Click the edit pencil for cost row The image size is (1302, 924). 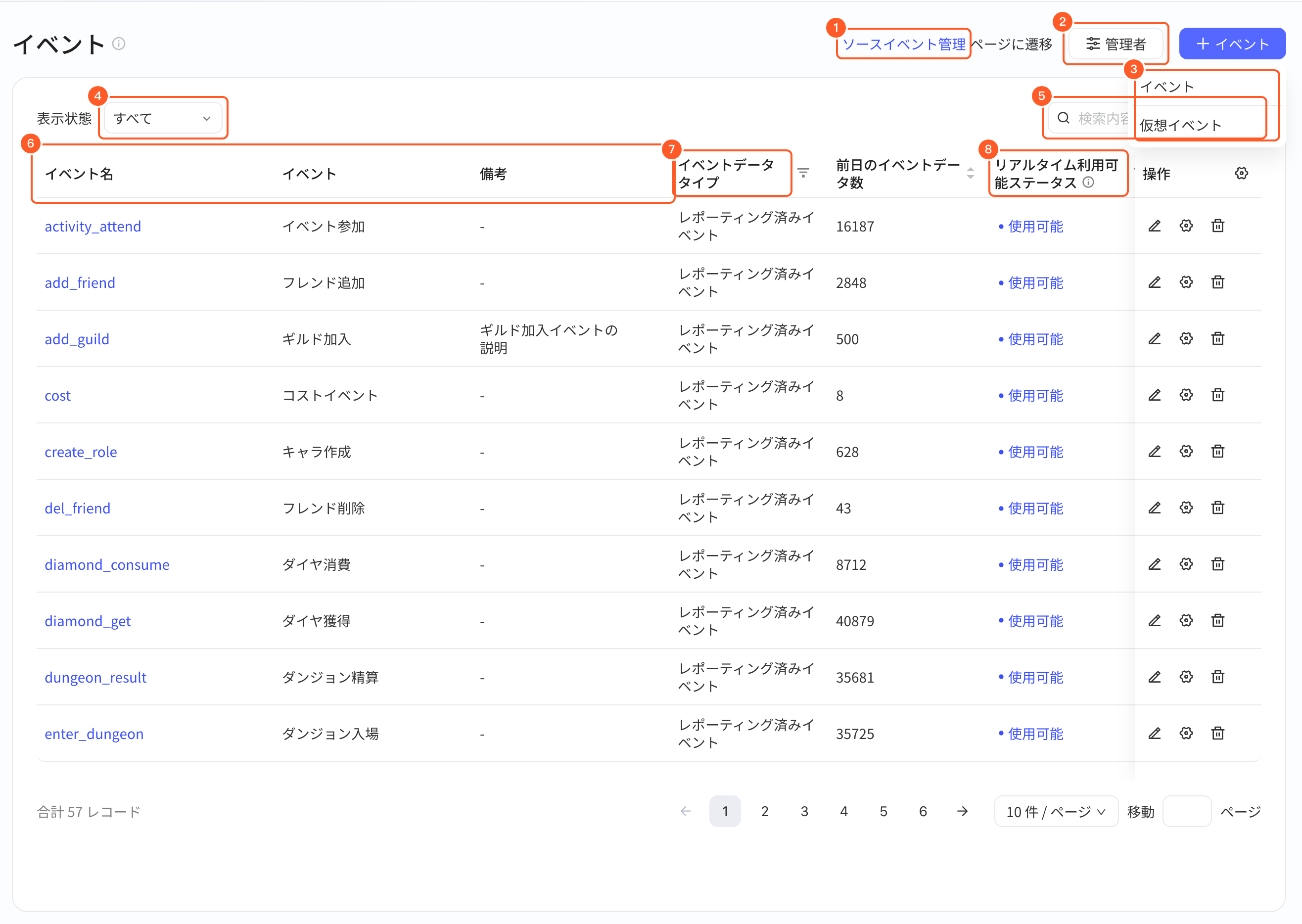1154,395
